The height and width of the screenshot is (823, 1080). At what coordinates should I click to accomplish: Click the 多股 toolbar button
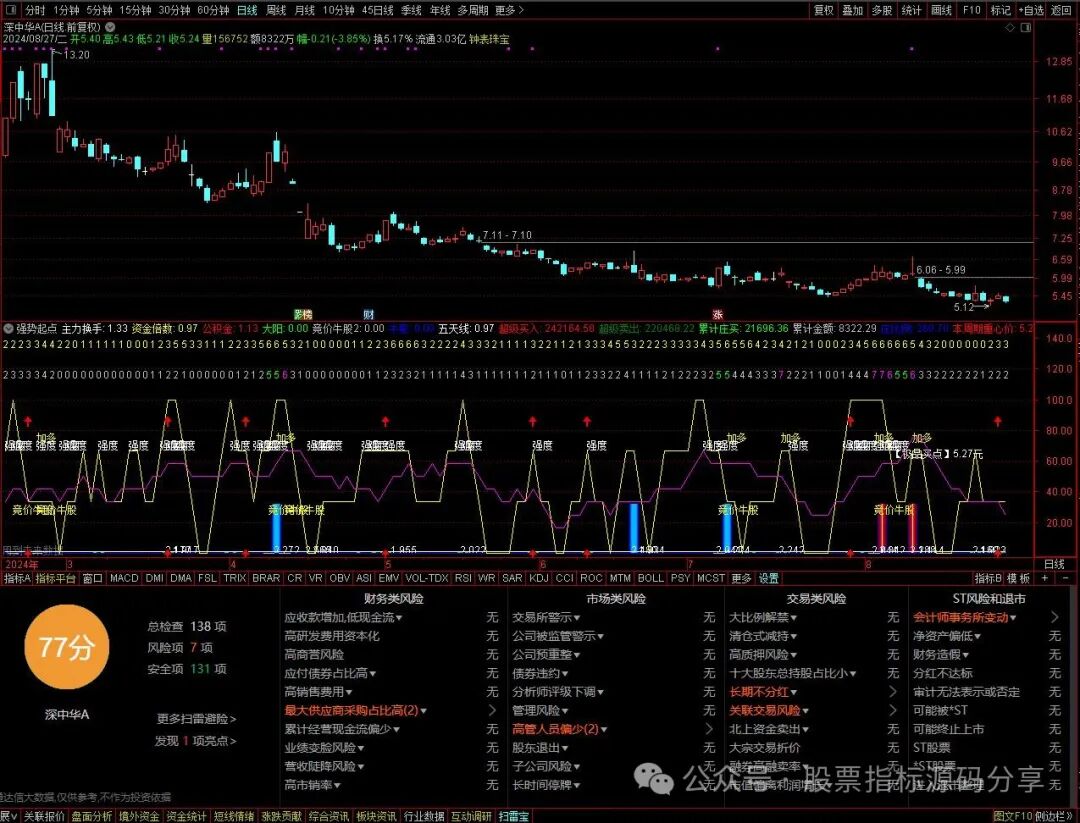tap(882, 10)
